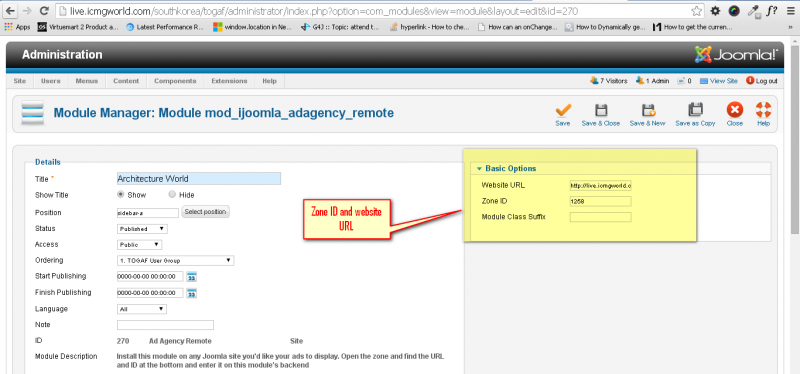The image size is (800, 374).
Task: Click the Log out link
Action: (x=761, y=81)
